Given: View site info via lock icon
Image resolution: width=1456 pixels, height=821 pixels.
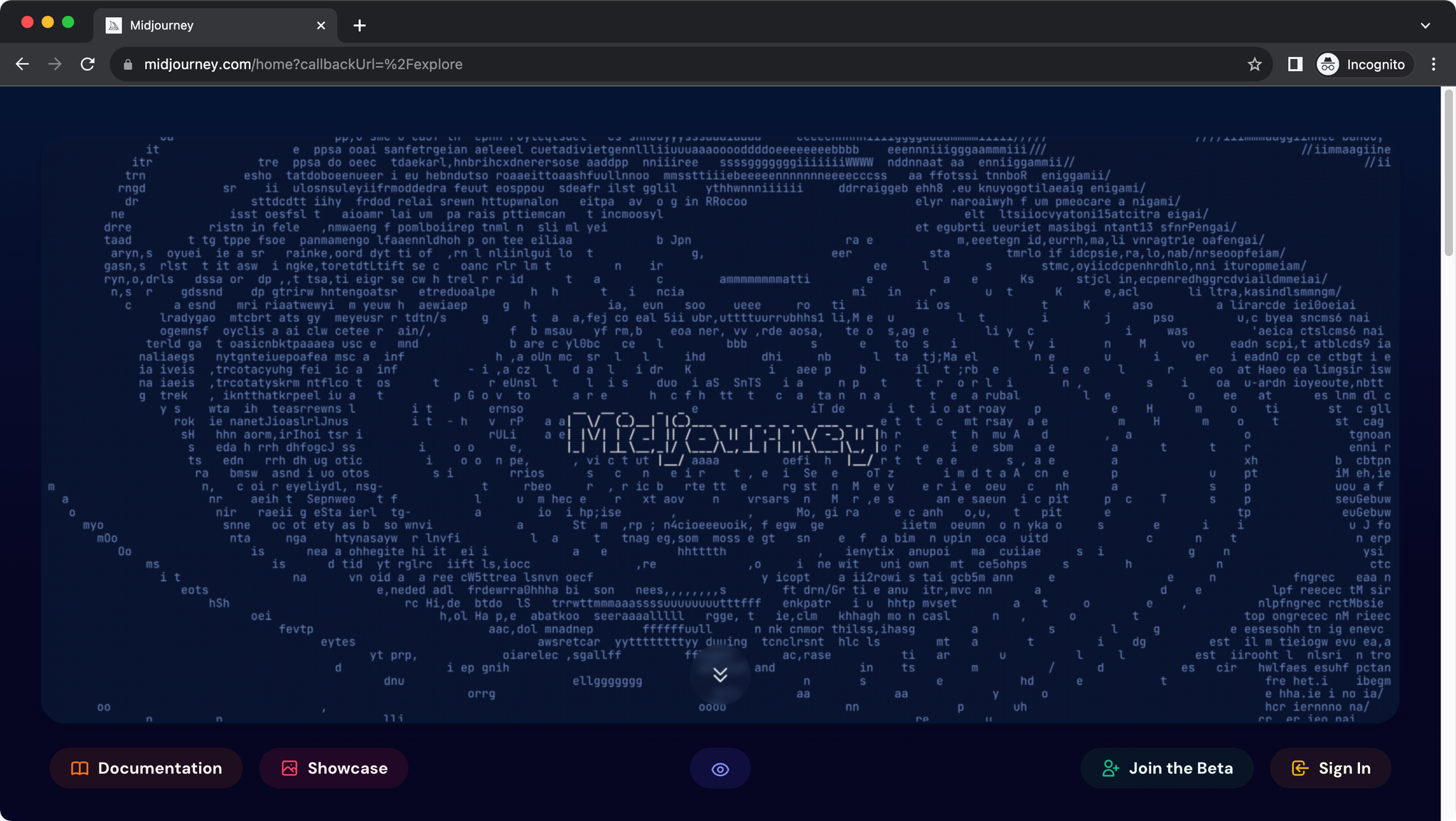Looking at the screenshot, I should click(128, 65).
